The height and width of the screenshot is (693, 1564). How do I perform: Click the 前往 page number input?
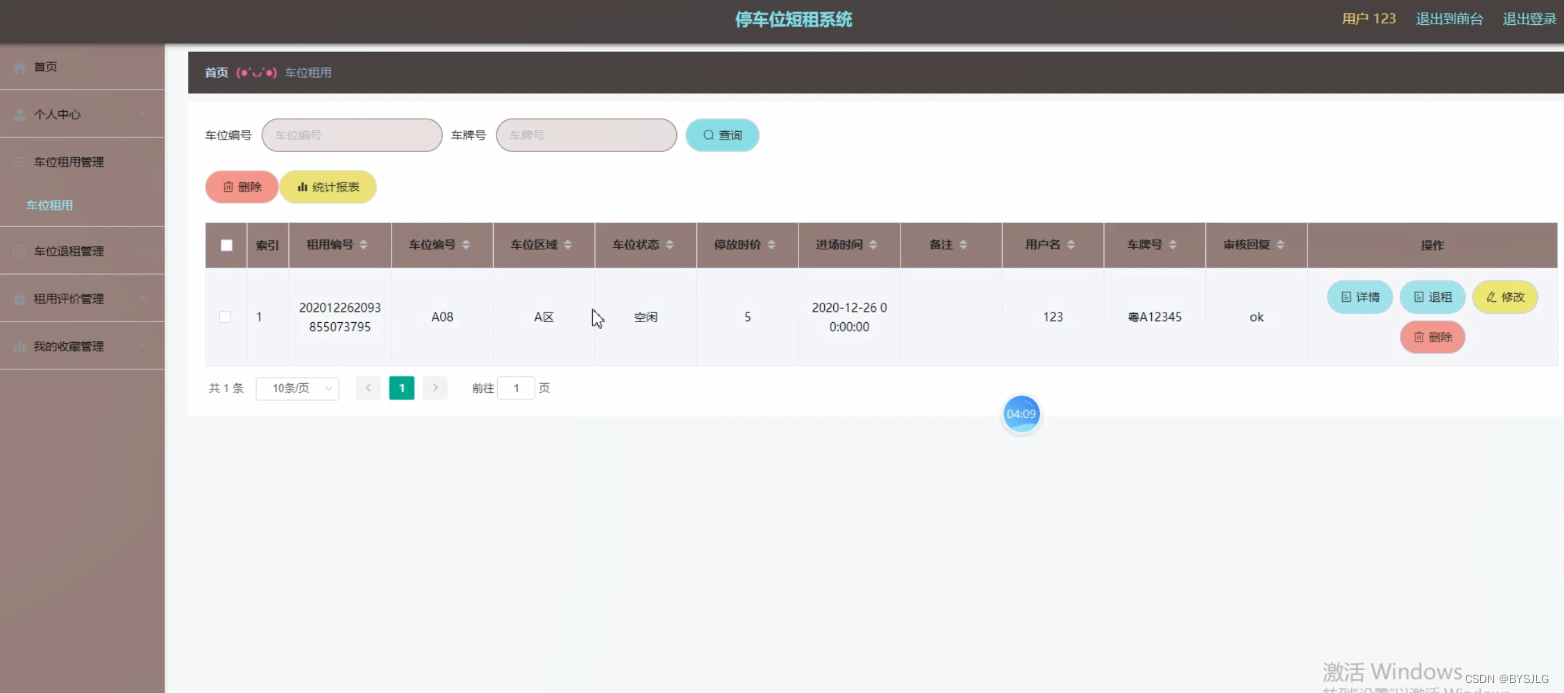tap(516, 388)
